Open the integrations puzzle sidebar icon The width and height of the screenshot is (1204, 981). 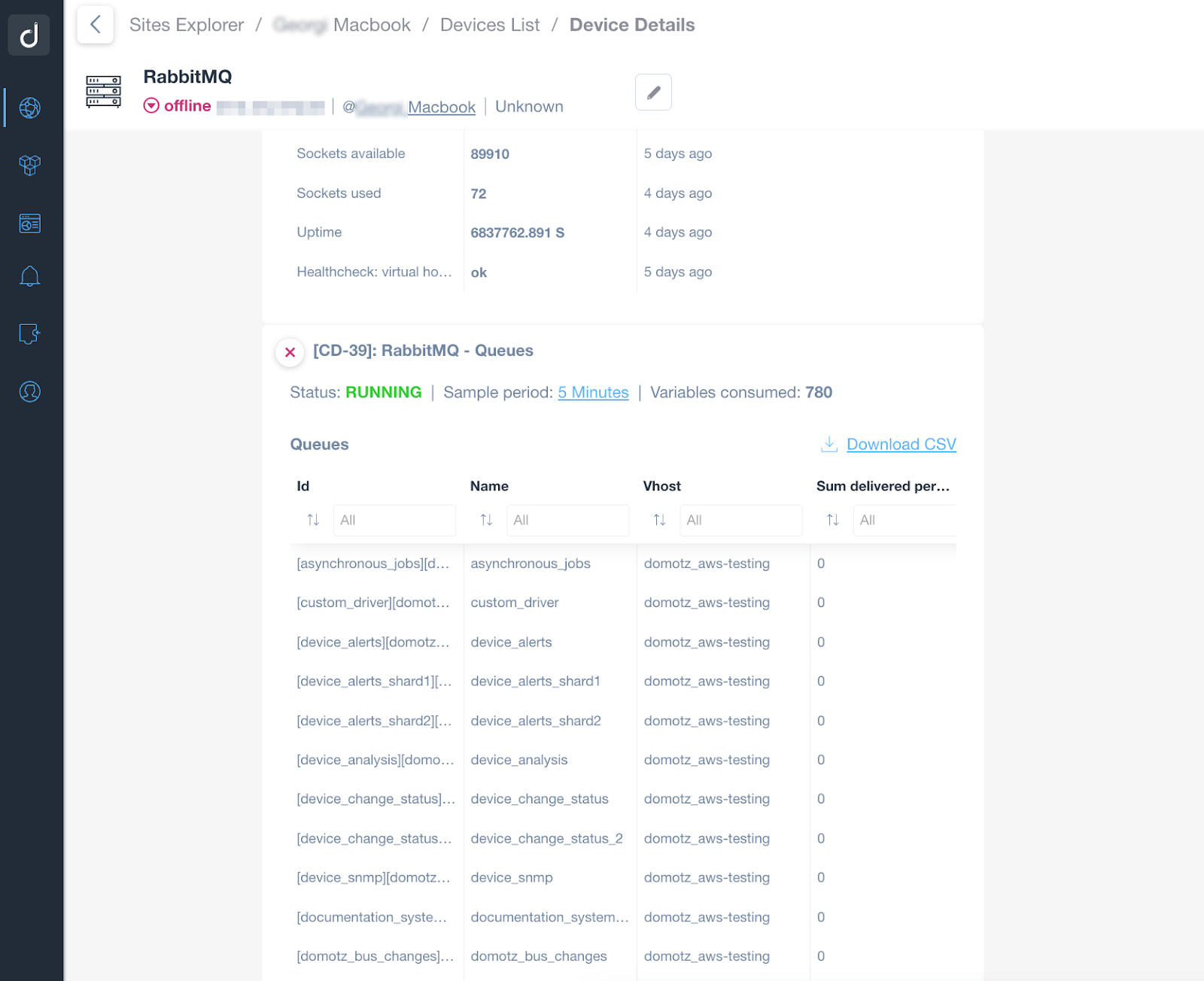pos(29,333)
